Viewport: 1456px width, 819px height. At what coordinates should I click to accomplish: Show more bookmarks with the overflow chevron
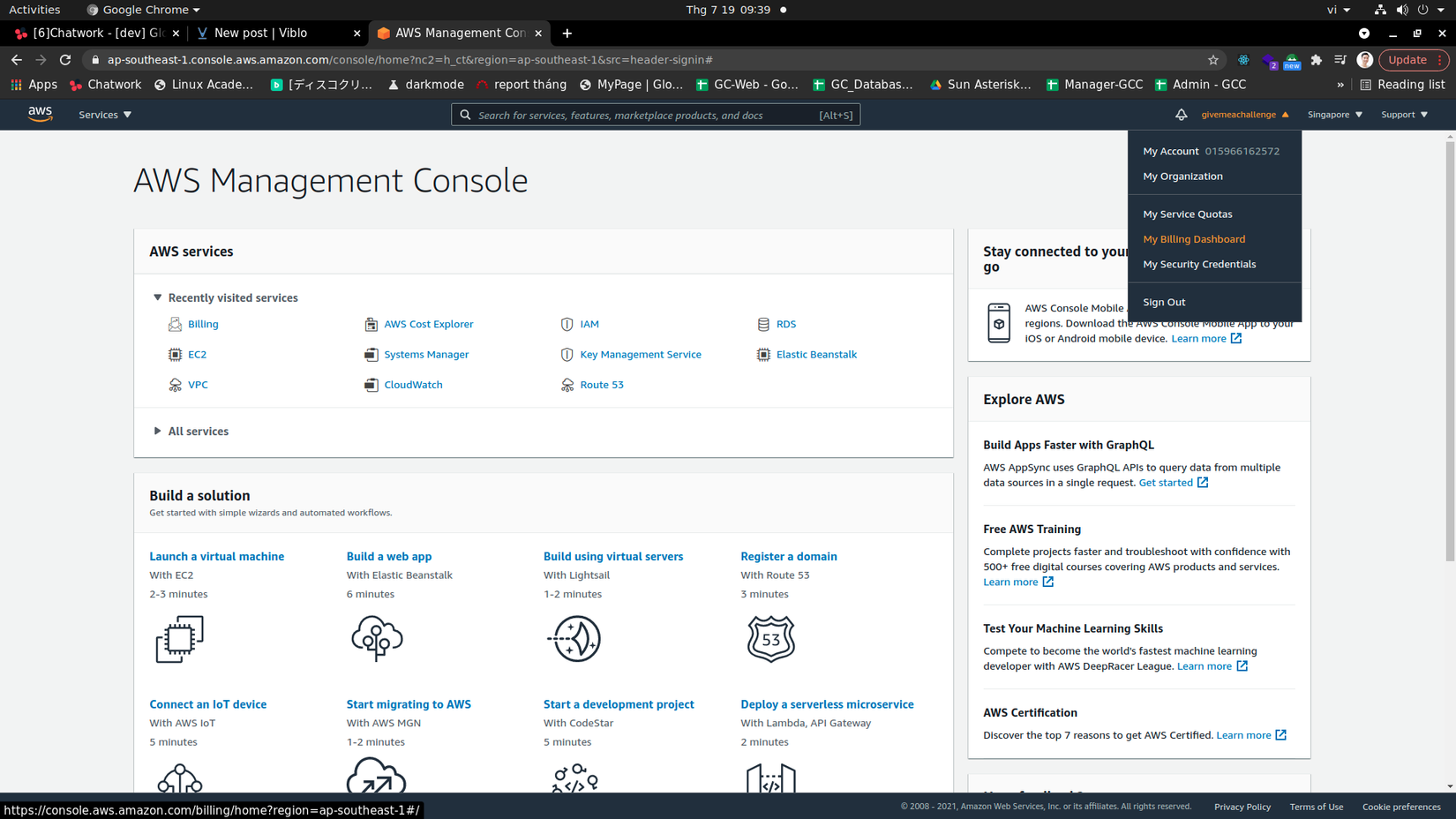(x=1340, y=85)
